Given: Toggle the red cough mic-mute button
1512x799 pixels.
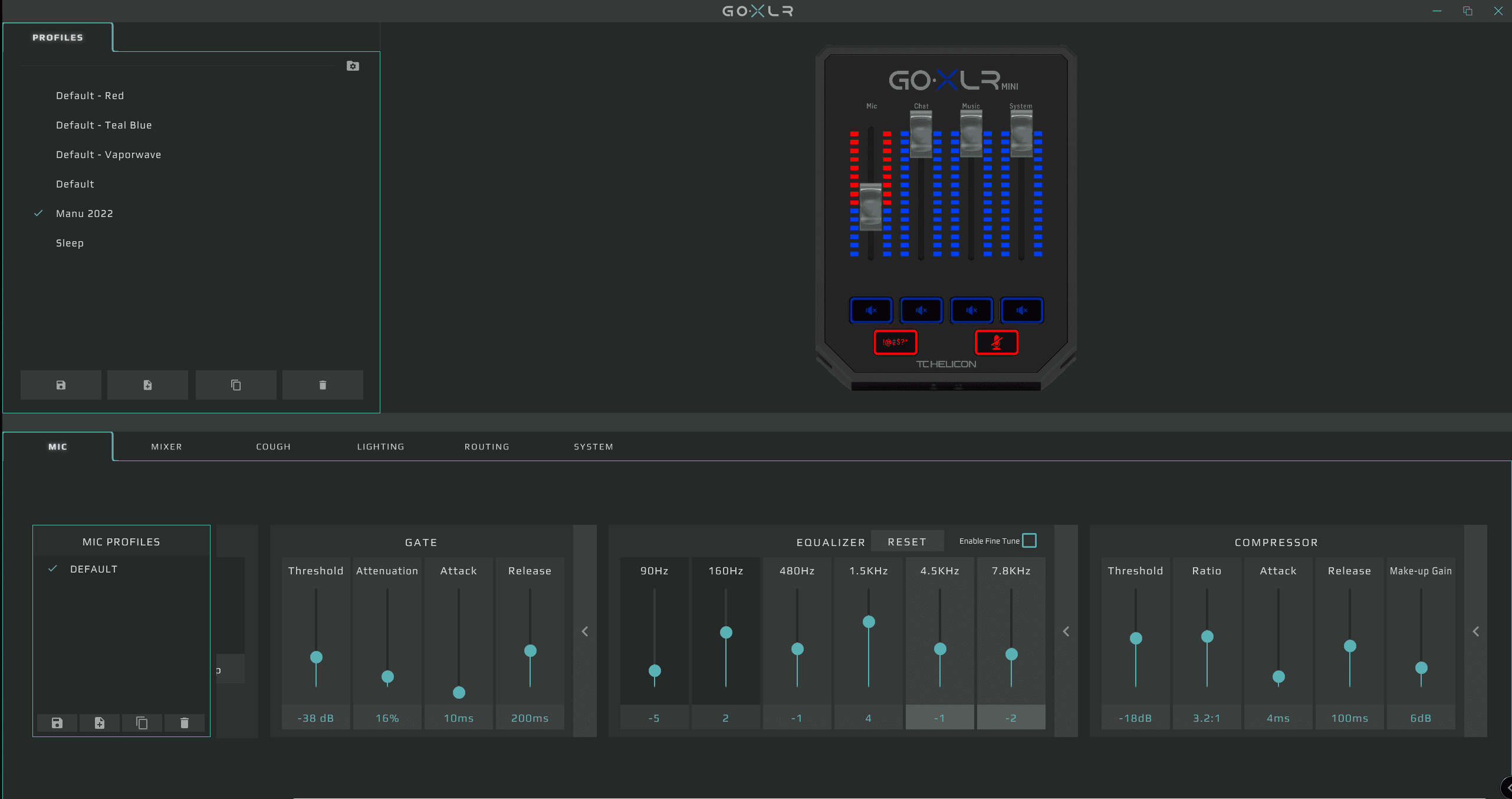Looking at the screenshot, I should [x=996, y=342].
